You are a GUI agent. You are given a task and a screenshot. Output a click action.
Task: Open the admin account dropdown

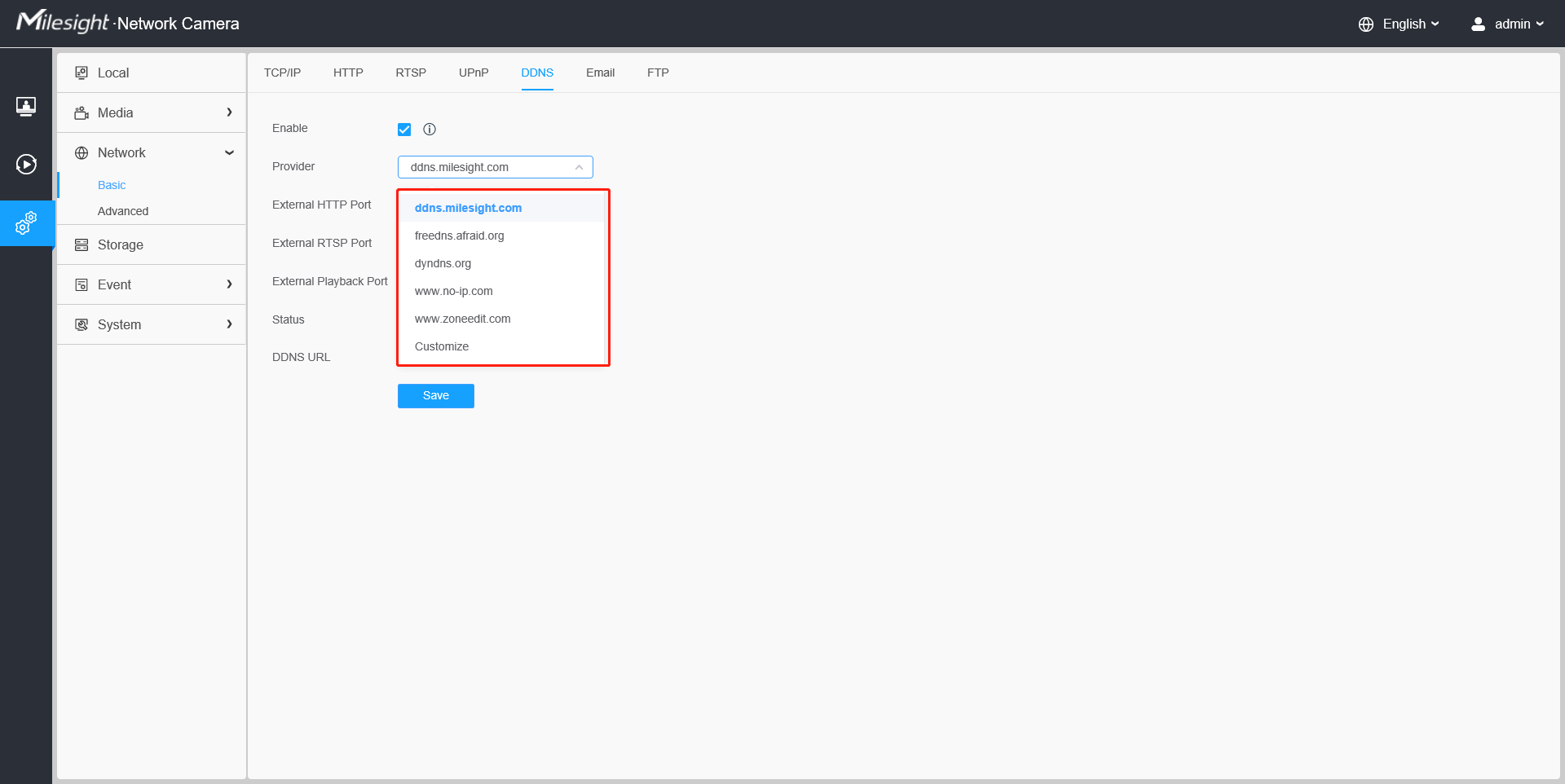click(1519, 24)
